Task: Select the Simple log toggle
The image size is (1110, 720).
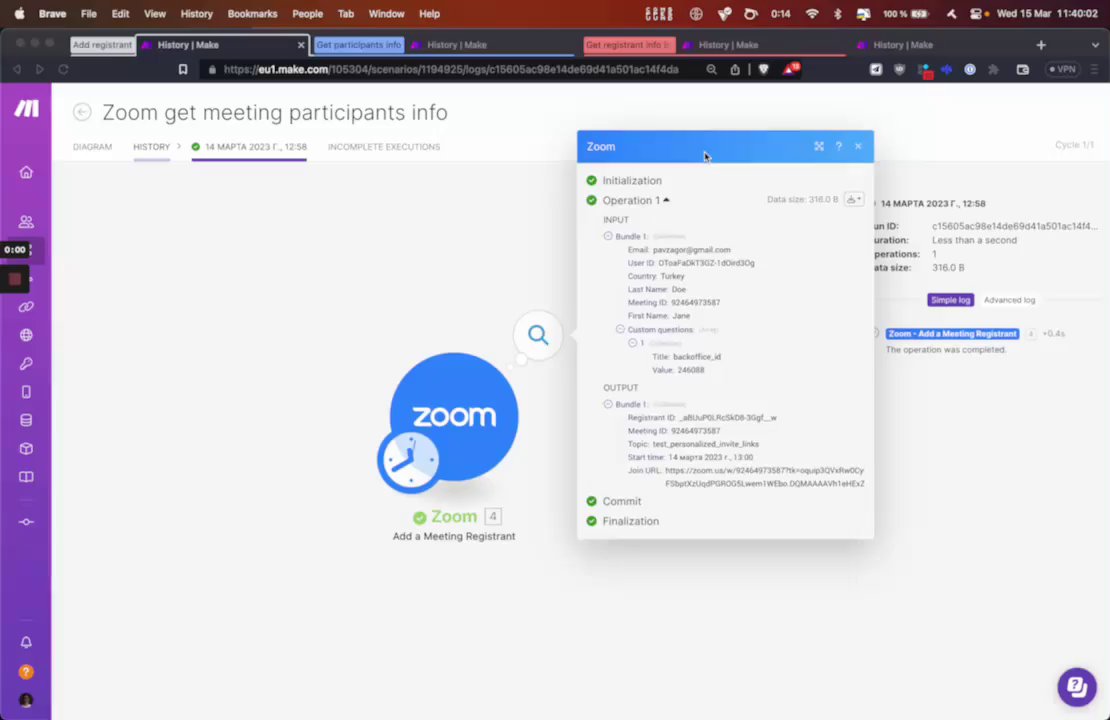Action: tap(950, 300)
